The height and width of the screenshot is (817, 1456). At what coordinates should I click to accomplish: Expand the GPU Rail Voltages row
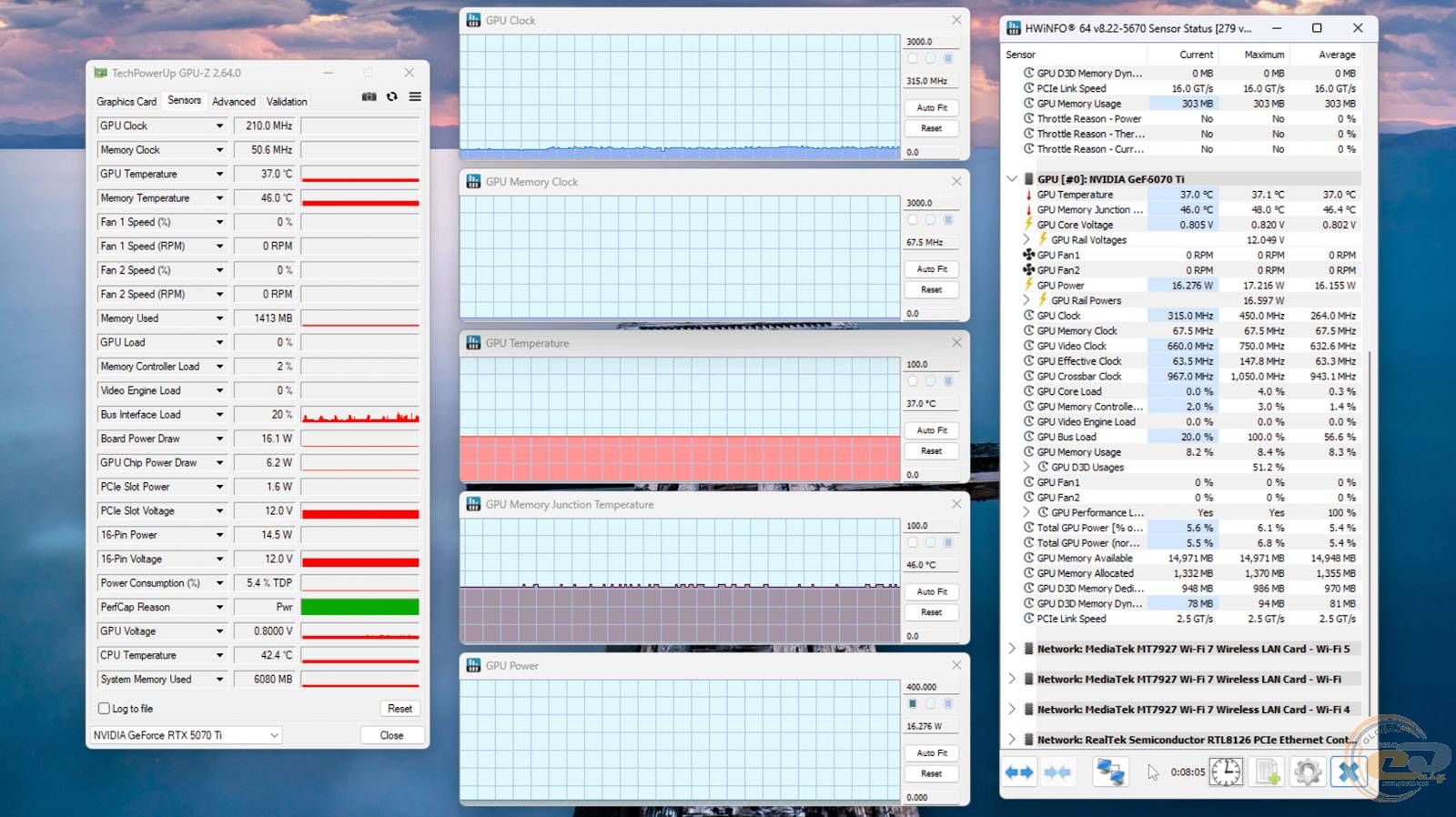(x=1026, y=240)
